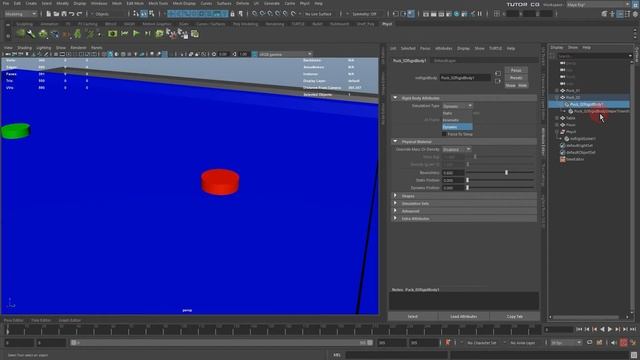
Task: Choose Dynamic in Simulation Type list
Action: pos(457,127)
